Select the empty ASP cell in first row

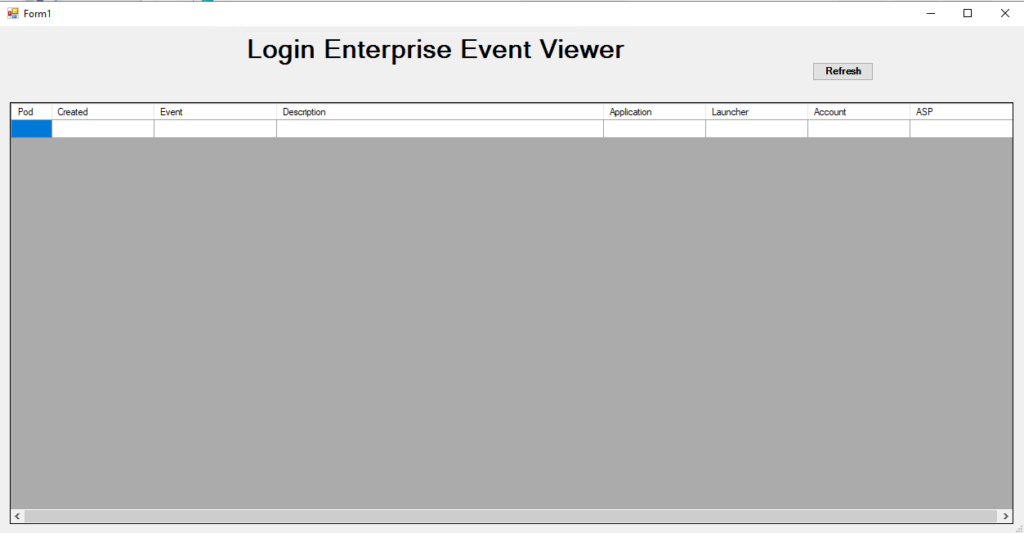[961, 129]
